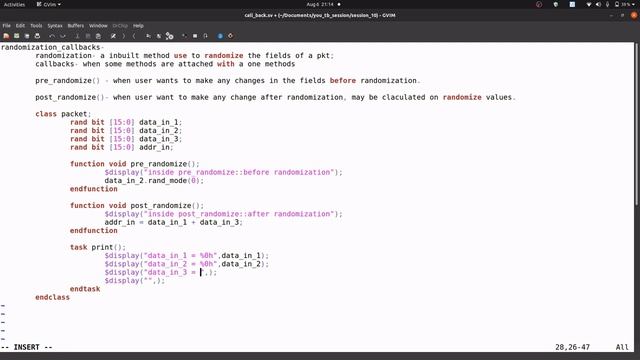640x360 pixels.
Task: Click the blue square tray icon
Action: point(572,4)
